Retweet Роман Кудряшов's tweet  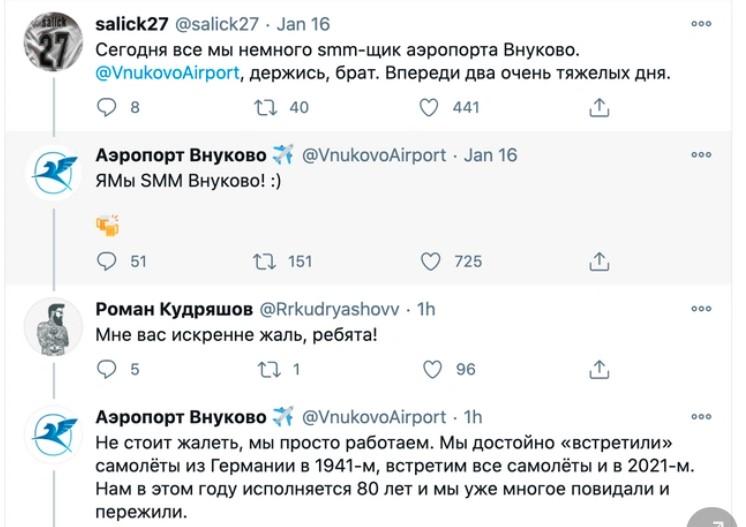(x=267, y=369)
